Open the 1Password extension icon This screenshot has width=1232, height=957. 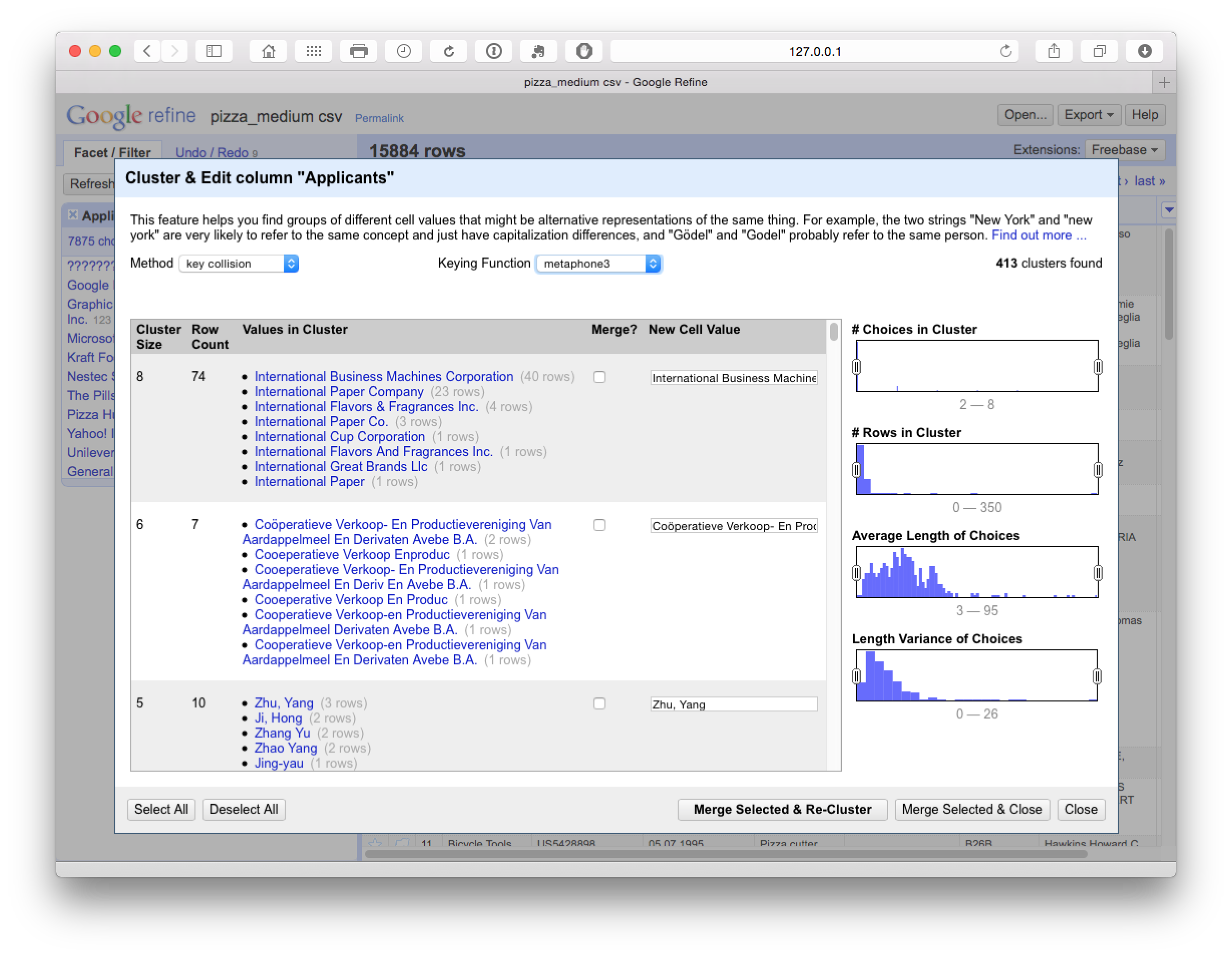coord(494,51)
